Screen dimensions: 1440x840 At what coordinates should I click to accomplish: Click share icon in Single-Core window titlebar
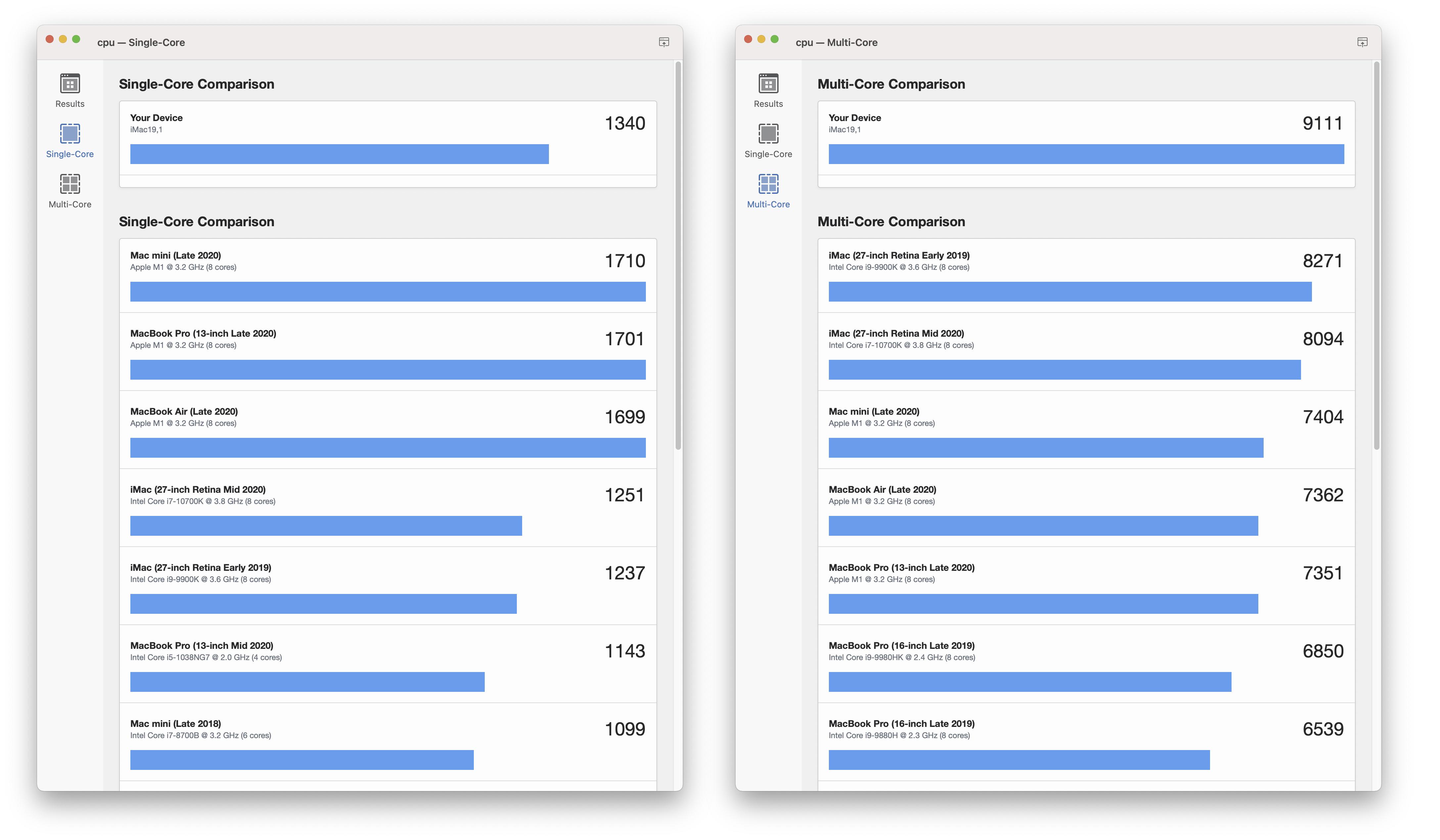click(663, 42)
